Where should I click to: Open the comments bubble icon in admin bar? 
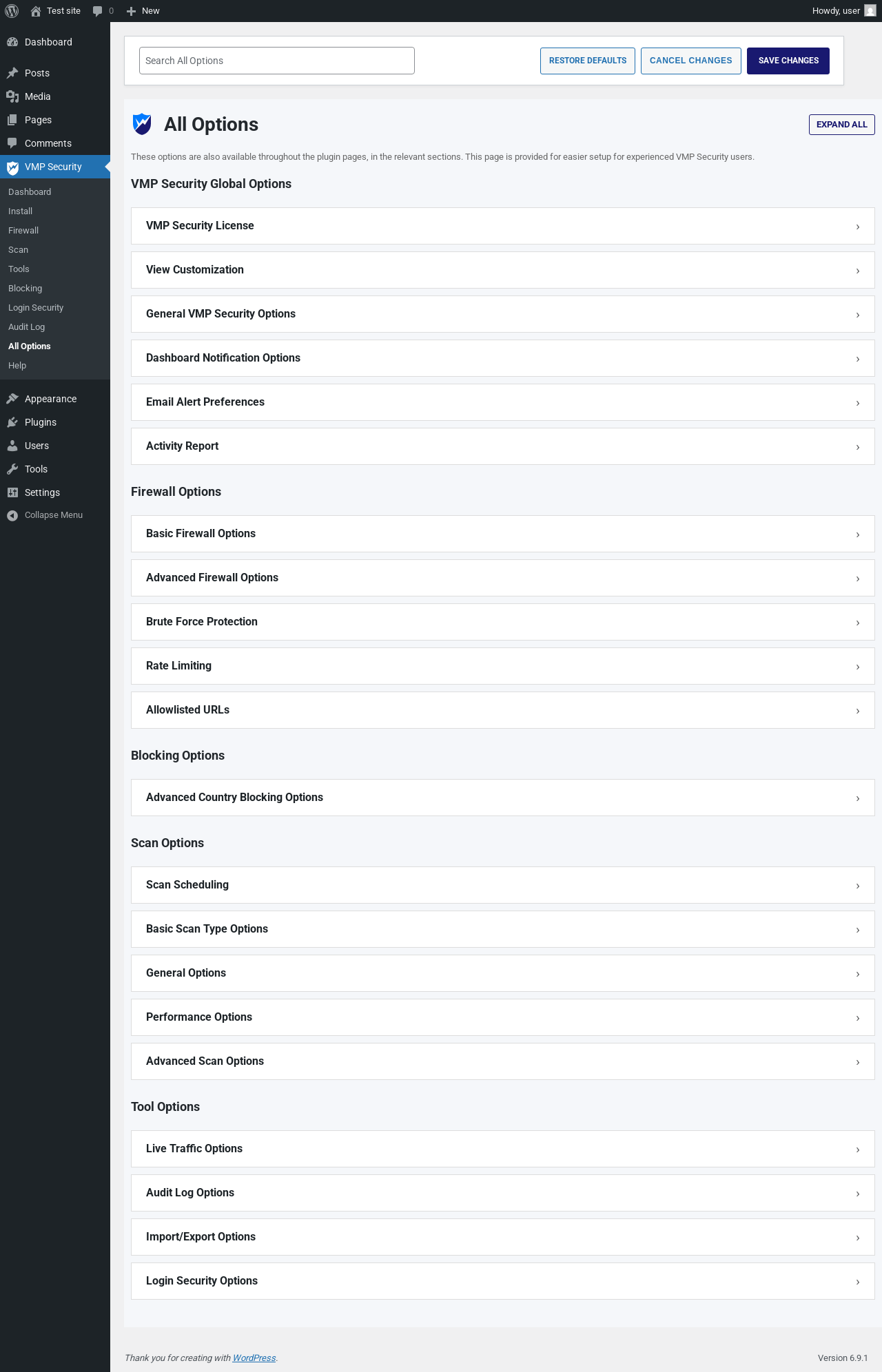click(97, 11)
